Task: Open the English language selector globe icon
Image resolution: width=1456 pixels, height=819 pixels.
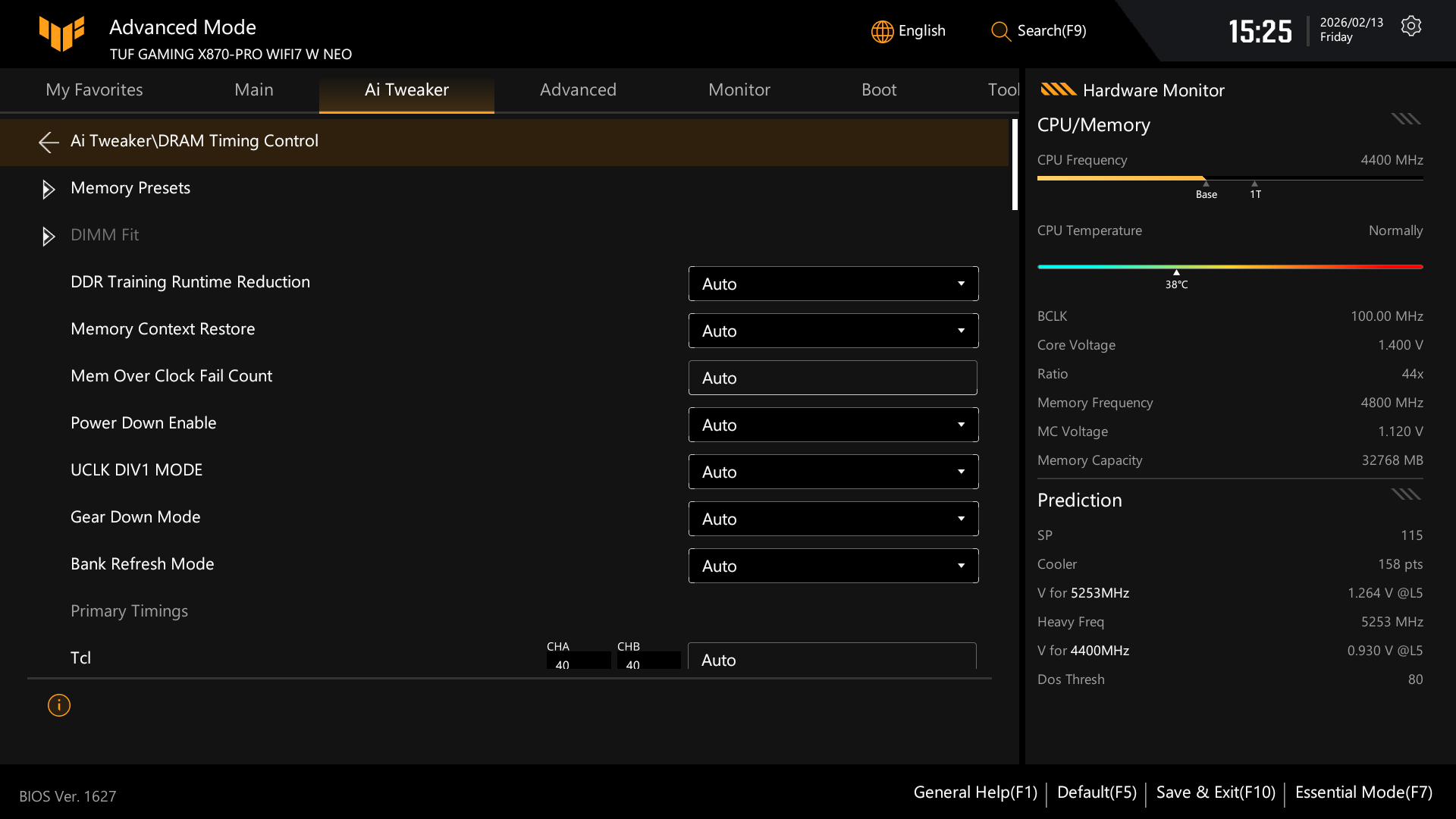Action: [881, 31]
